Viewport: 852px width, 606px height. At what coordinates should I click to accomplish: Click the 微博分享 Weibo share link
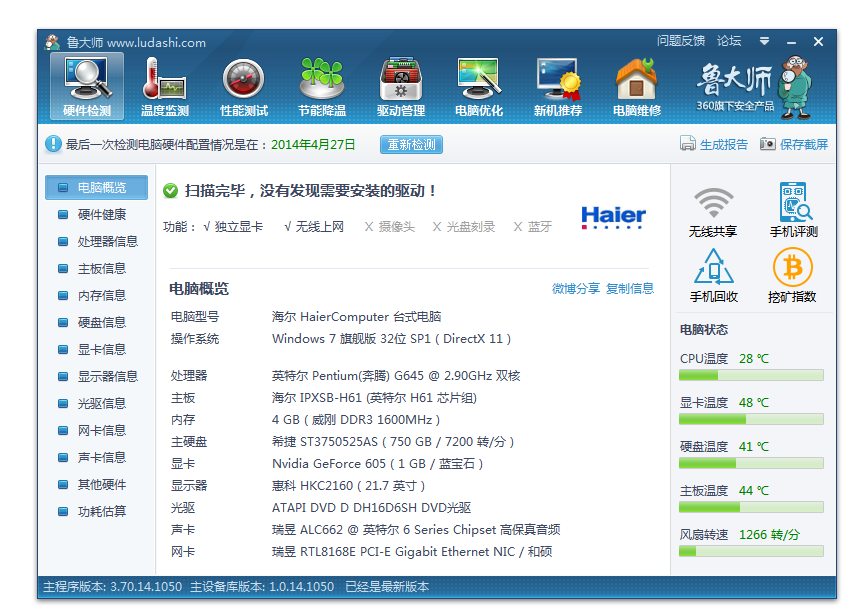click(x=576, y=288)
